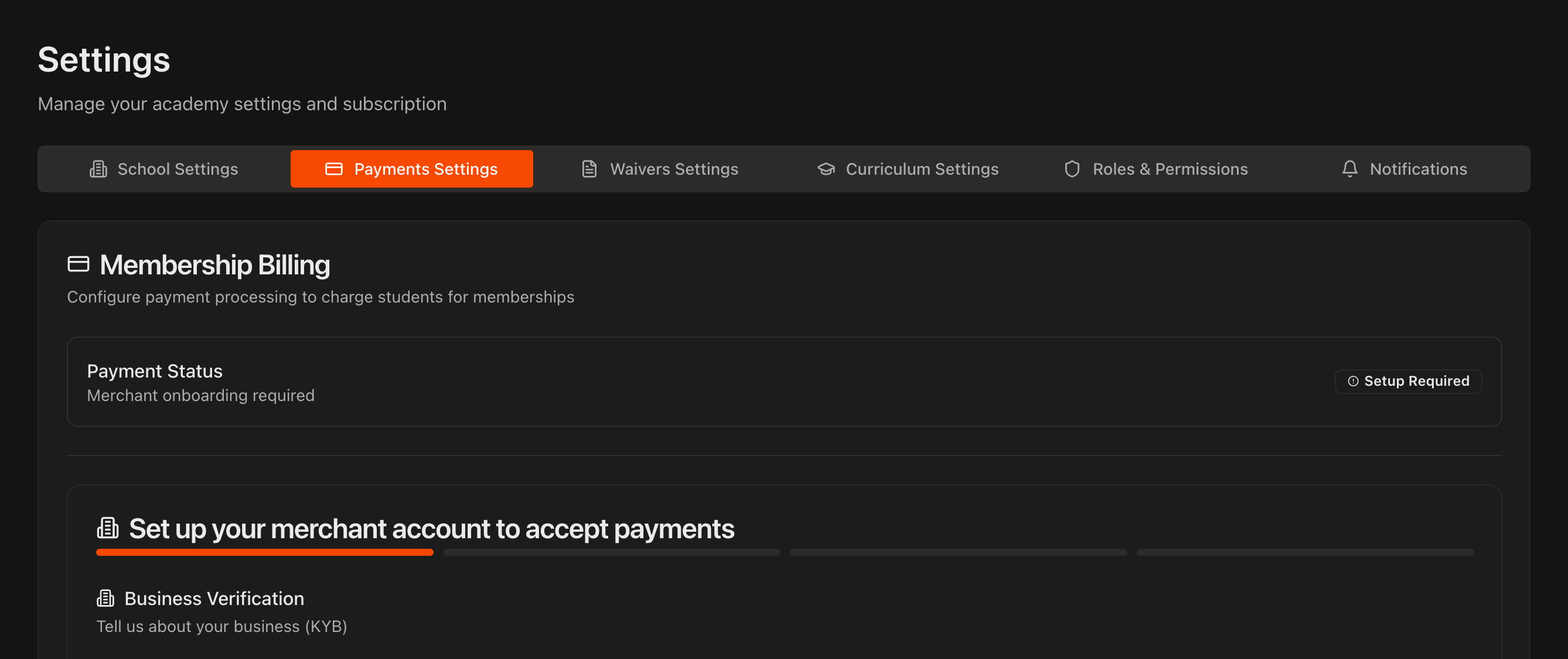
Task: Click the credit card icon in Payments Settings
Action: point(333,169)
